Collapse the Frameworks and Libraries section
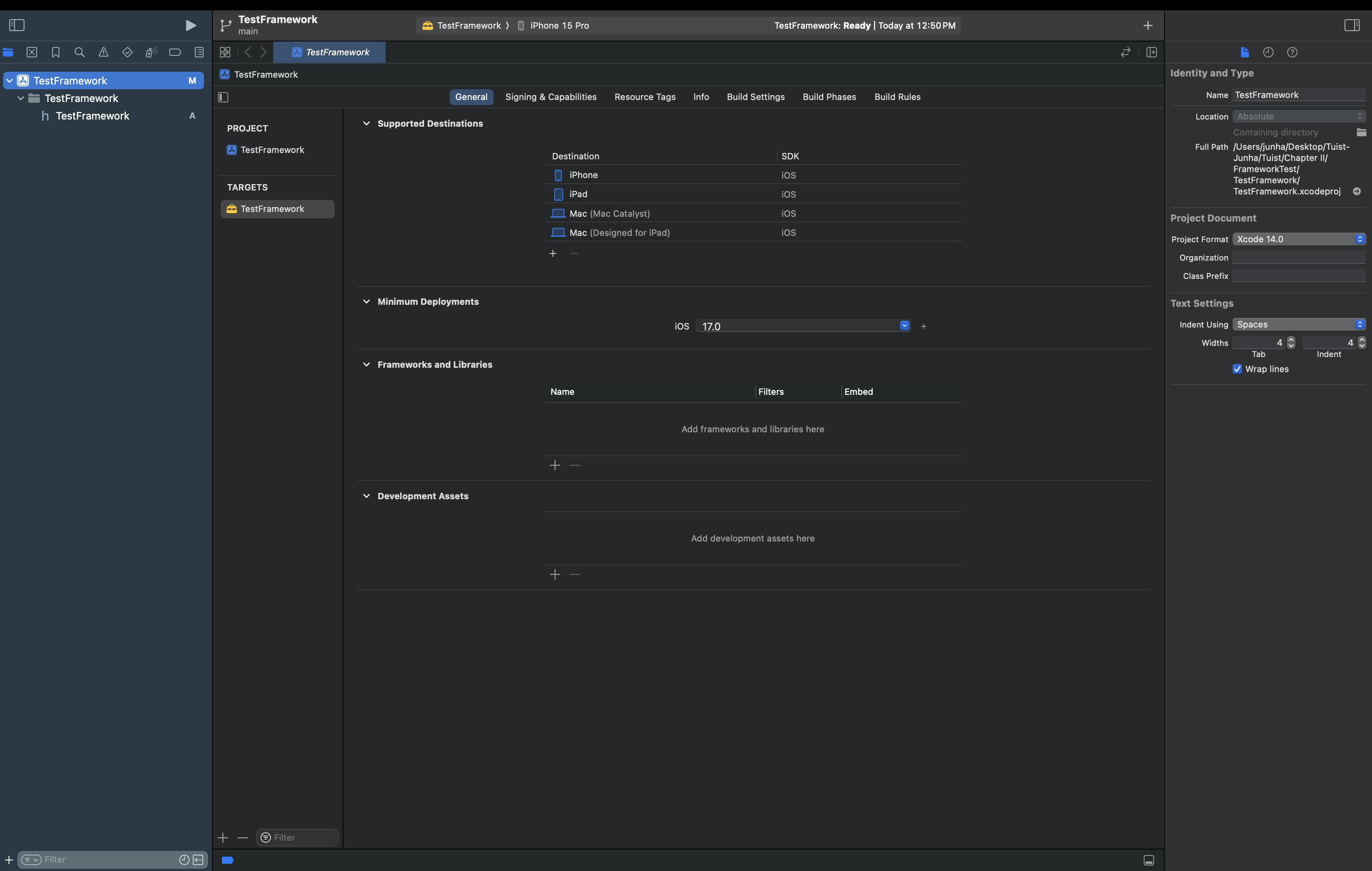This screenshot has width=1372, height=871. click(x=367, y=365)
